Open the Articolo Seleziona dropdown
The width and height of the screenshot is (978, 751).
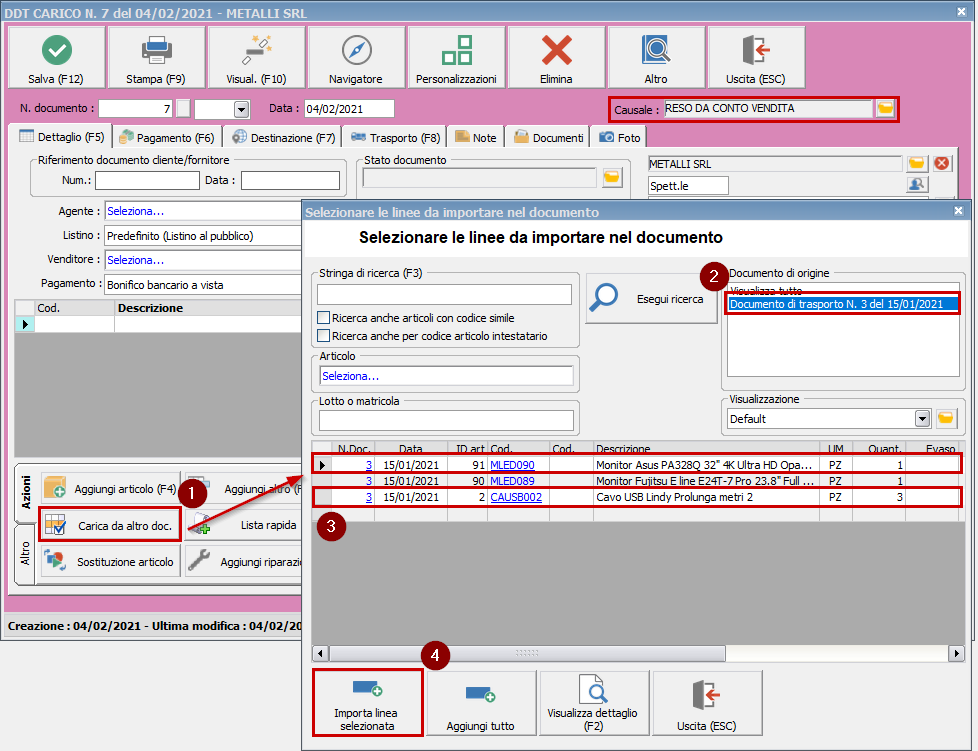pos(446,376)
